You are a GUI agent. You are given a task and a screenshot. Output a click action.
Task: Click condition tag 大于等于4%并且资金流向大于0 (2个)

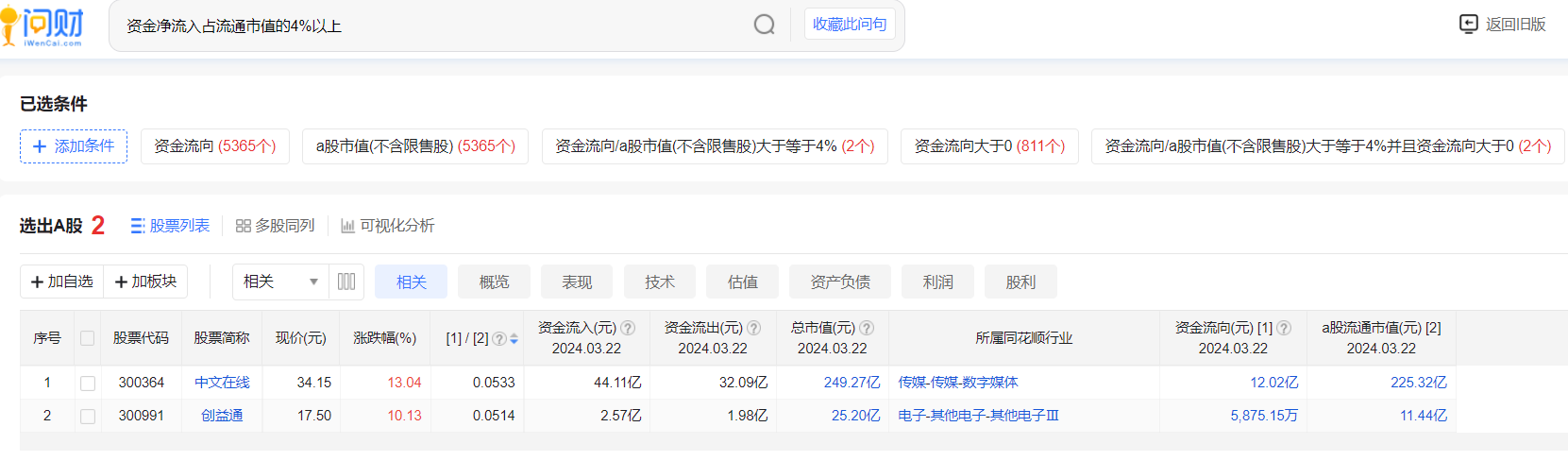coord(1328,146)
